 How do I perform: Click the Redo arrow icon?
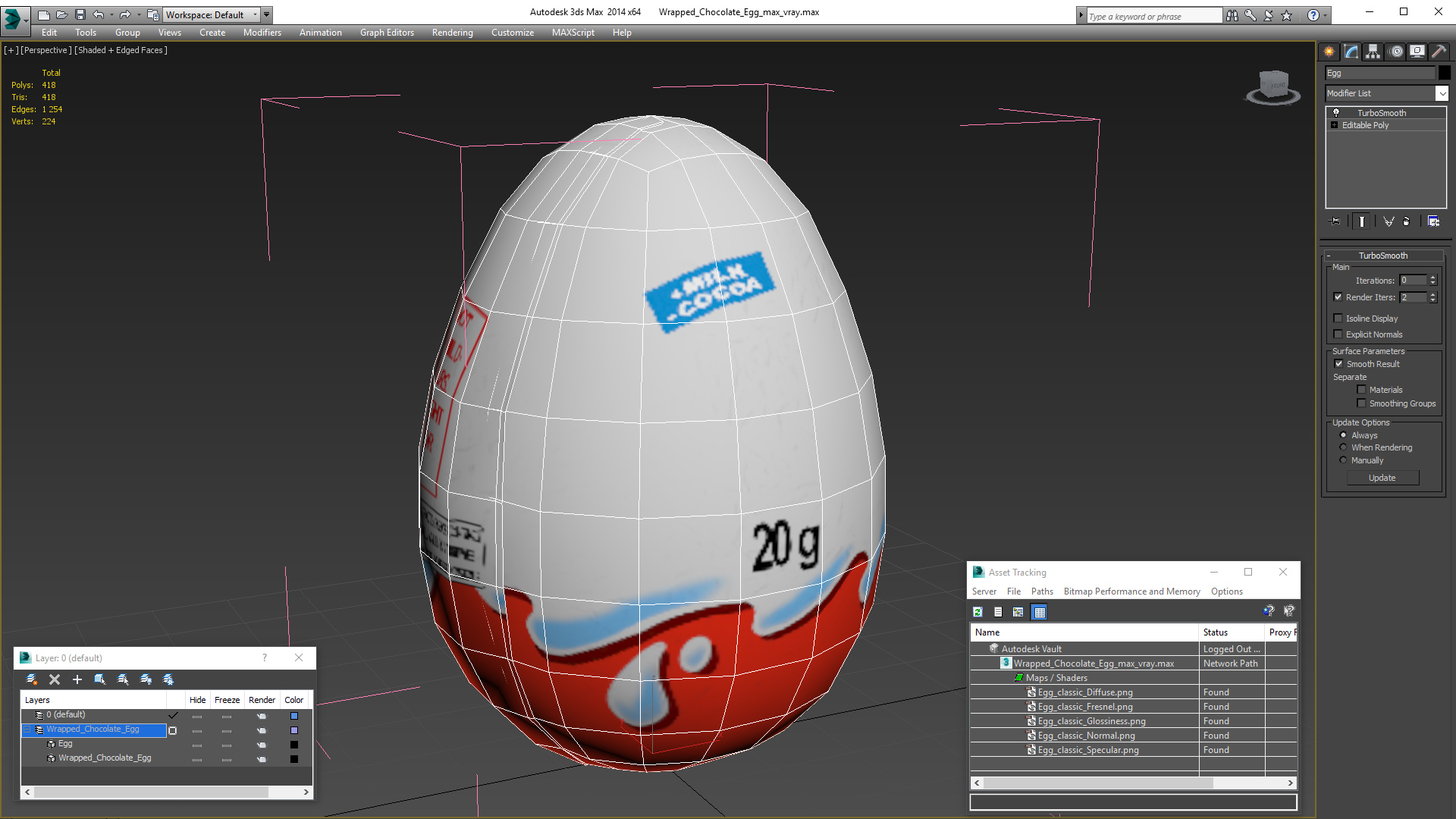pos(125,14)
